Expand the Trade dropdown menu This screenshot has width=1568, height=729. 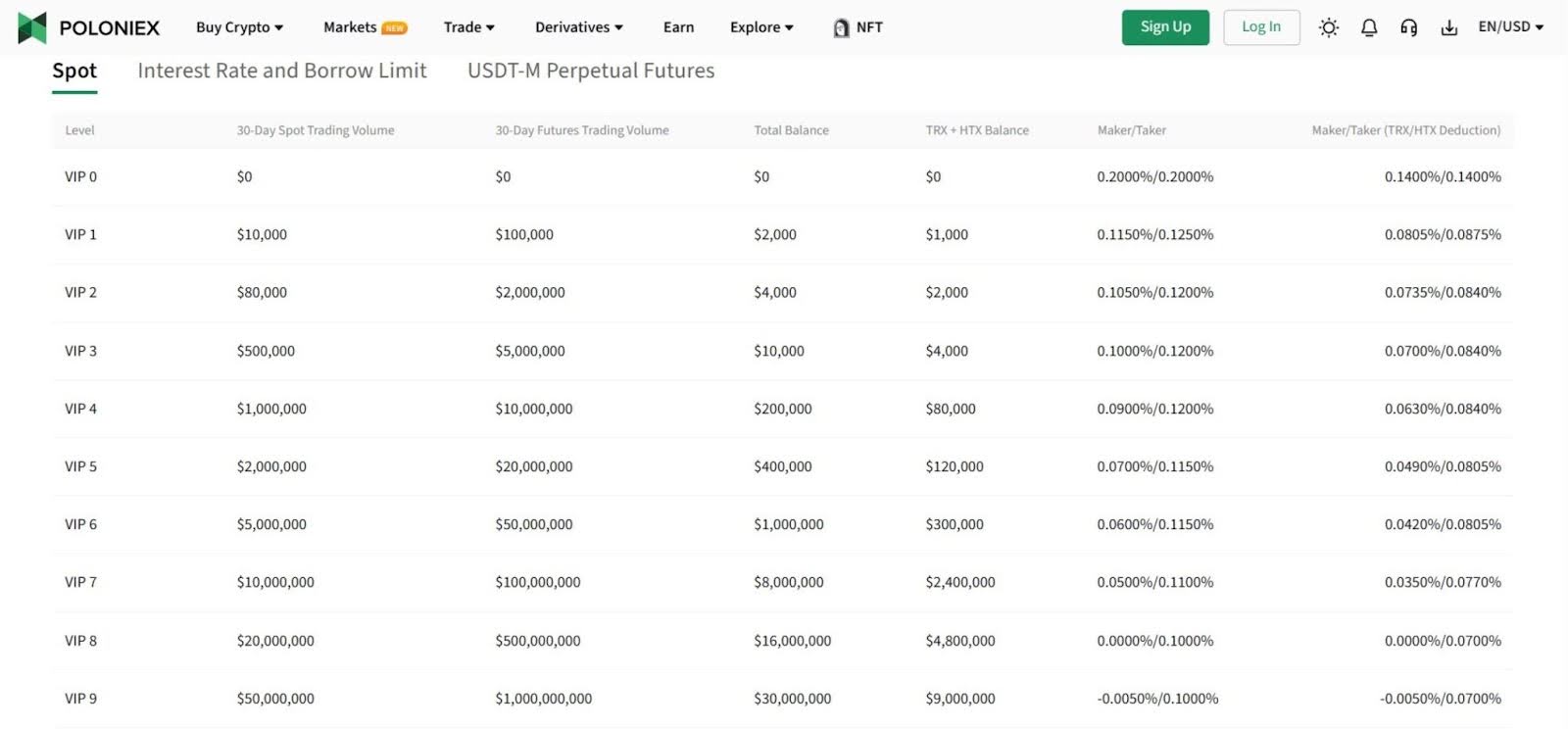click(469, 27)
